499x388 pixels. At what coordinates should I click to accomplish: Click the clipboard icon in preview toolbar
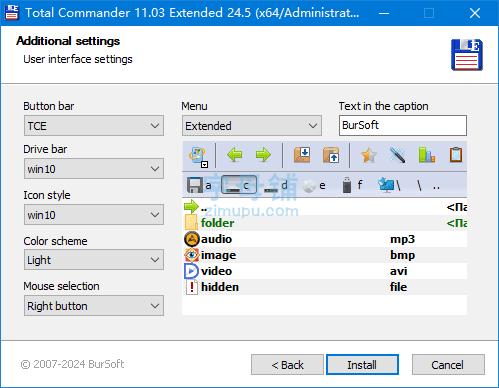point(456,155)
